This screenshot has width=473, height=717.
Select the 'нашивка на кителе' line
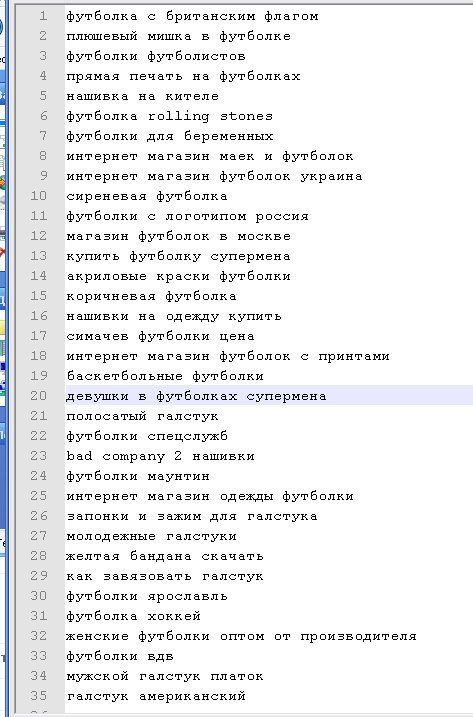tap(143, 96)
